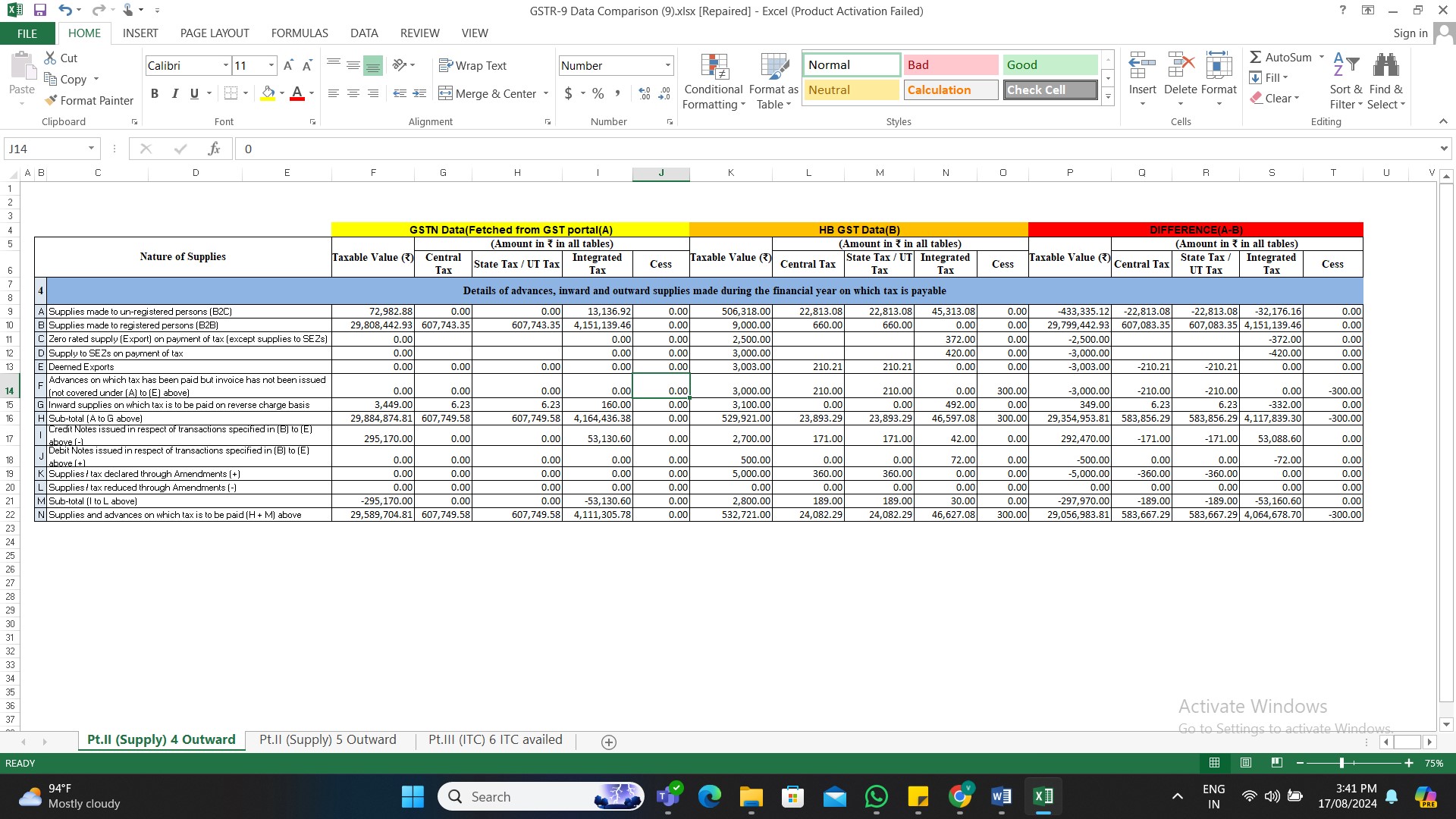Apply the Neutral cell style
The width and height of the screenshot is (1456, 819).
coord(851,90)
